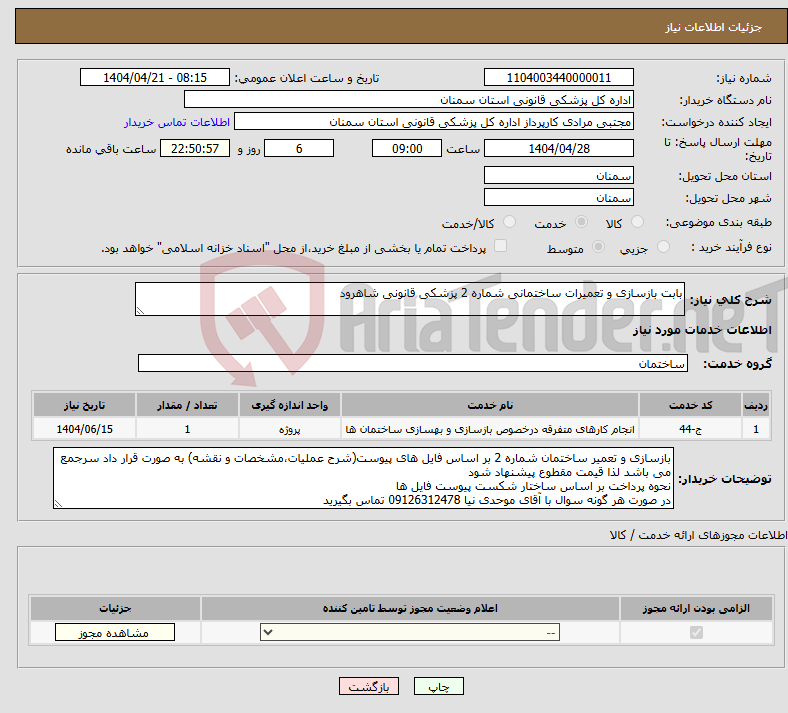Click the واحد اندازه گیری column header
Screen dimensions: 788x713
(289, 405)
